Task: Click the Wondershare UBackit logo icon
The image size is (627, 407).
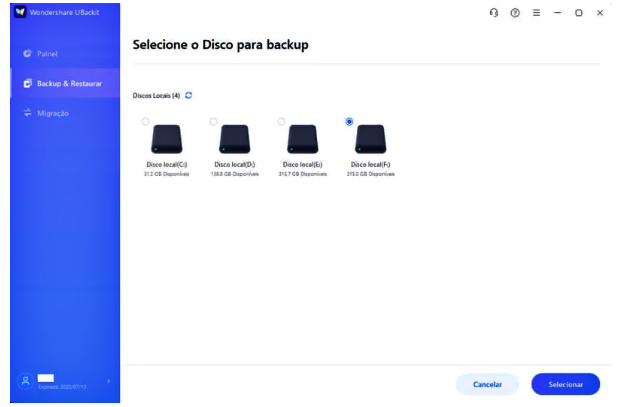Action: coord(18,13)
